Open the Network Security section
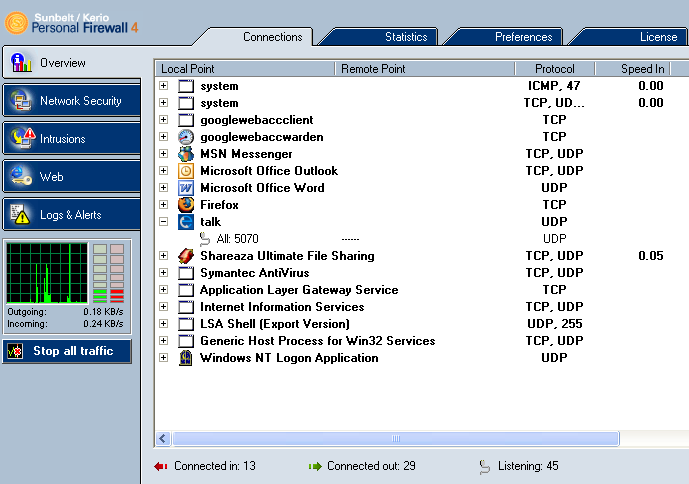 [71, 101]
